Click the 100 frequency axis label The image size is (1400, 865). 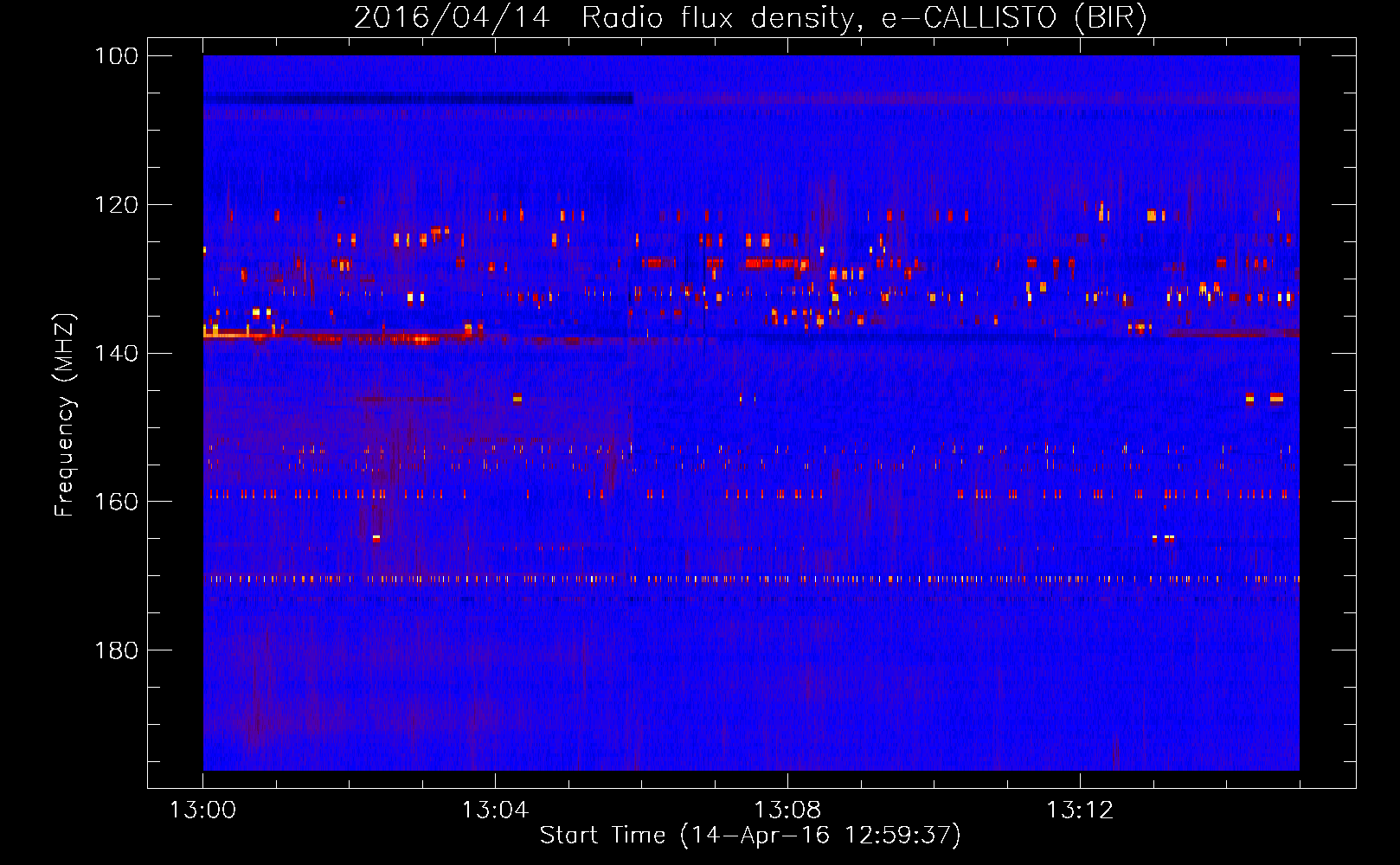(x=117, y=56)
